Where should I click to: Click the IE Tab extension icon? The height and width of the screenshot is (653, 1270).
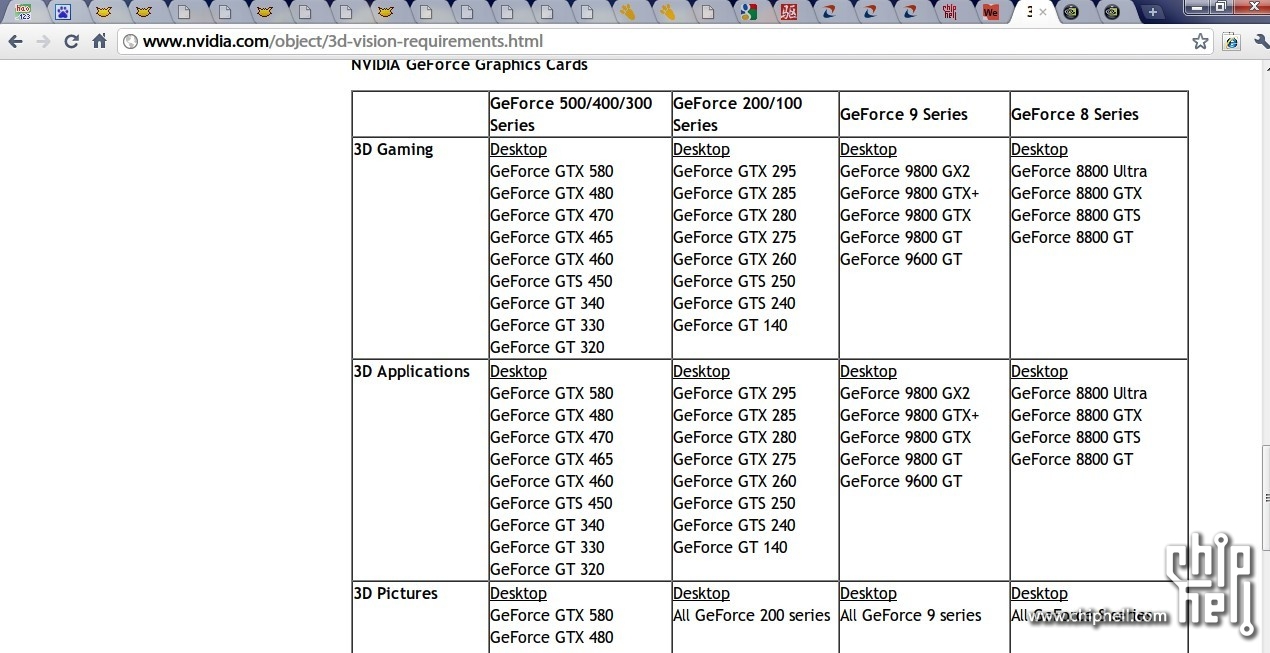click(x=1231, y=41)
